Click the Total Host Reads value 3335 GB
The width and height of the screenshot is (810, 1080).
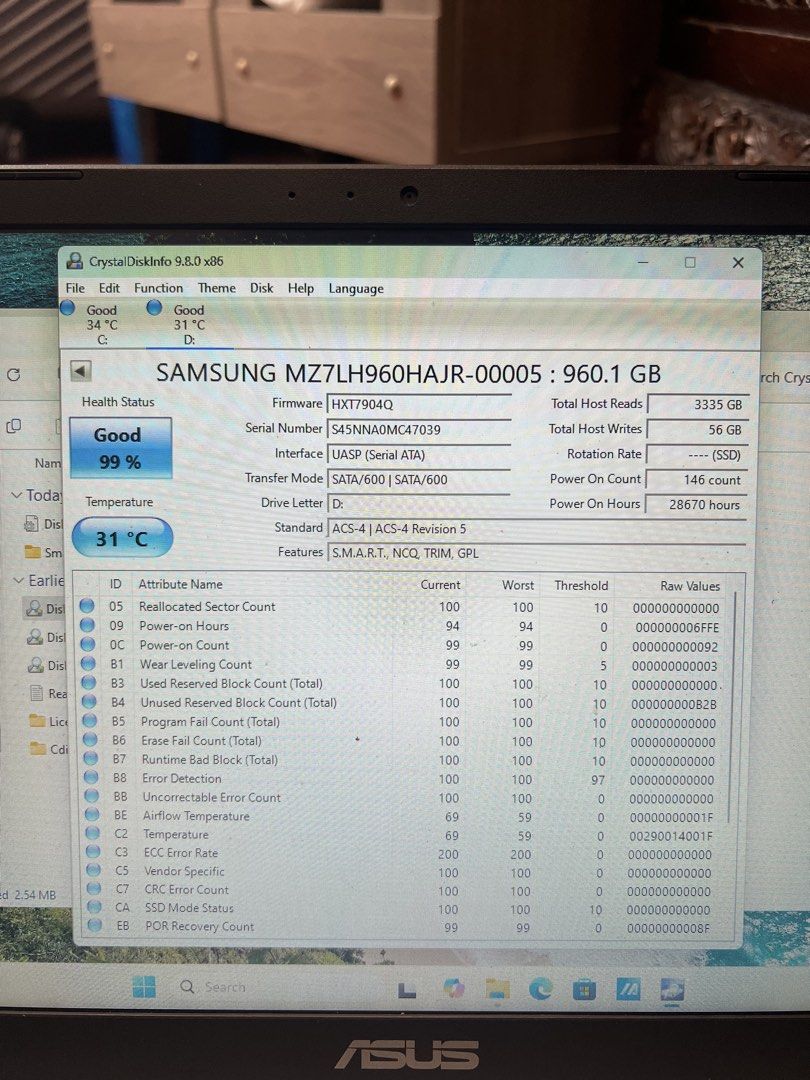(698, 404)
